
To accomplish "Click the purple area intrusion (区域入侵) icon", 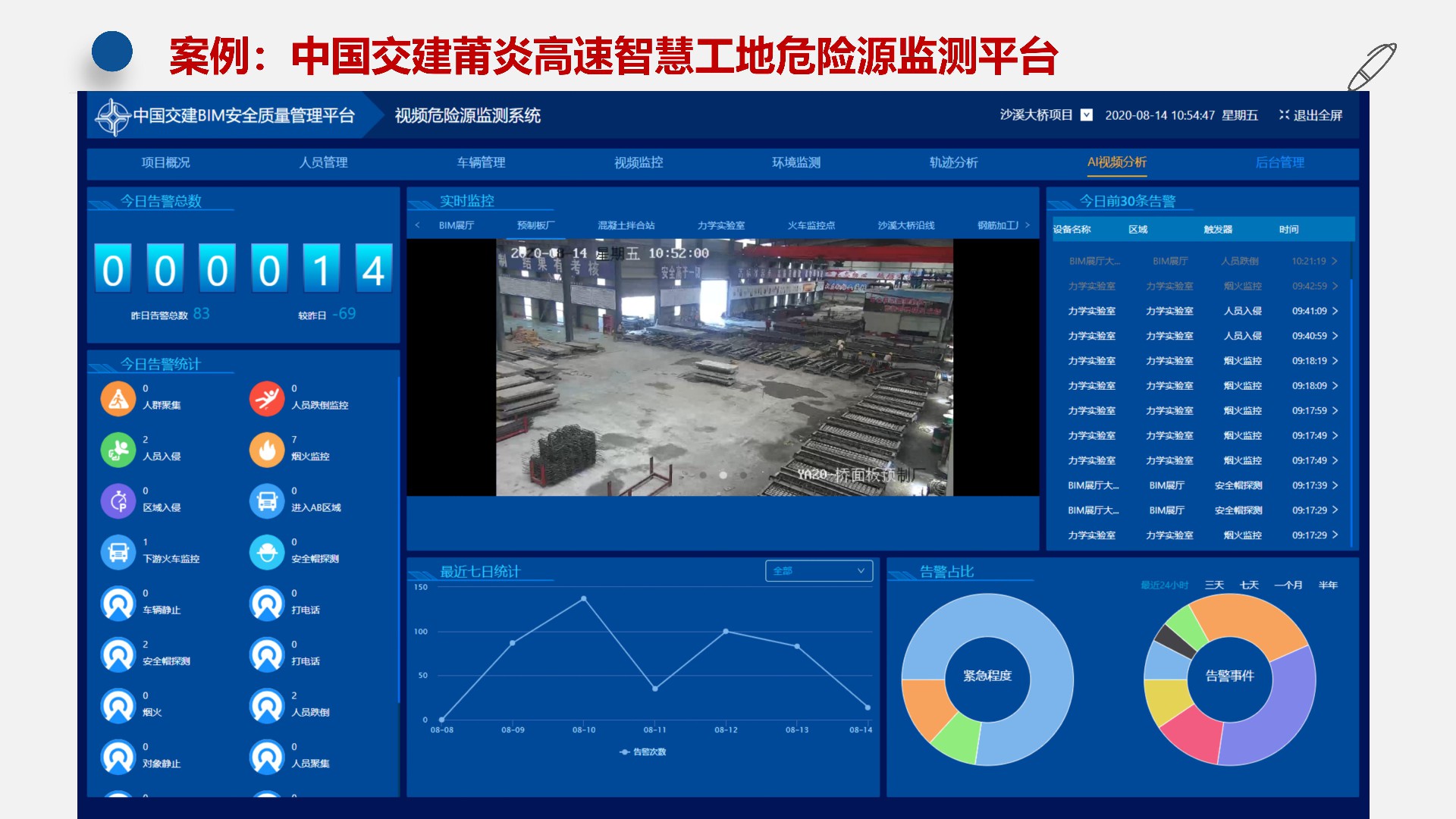I will click(118, 500).
